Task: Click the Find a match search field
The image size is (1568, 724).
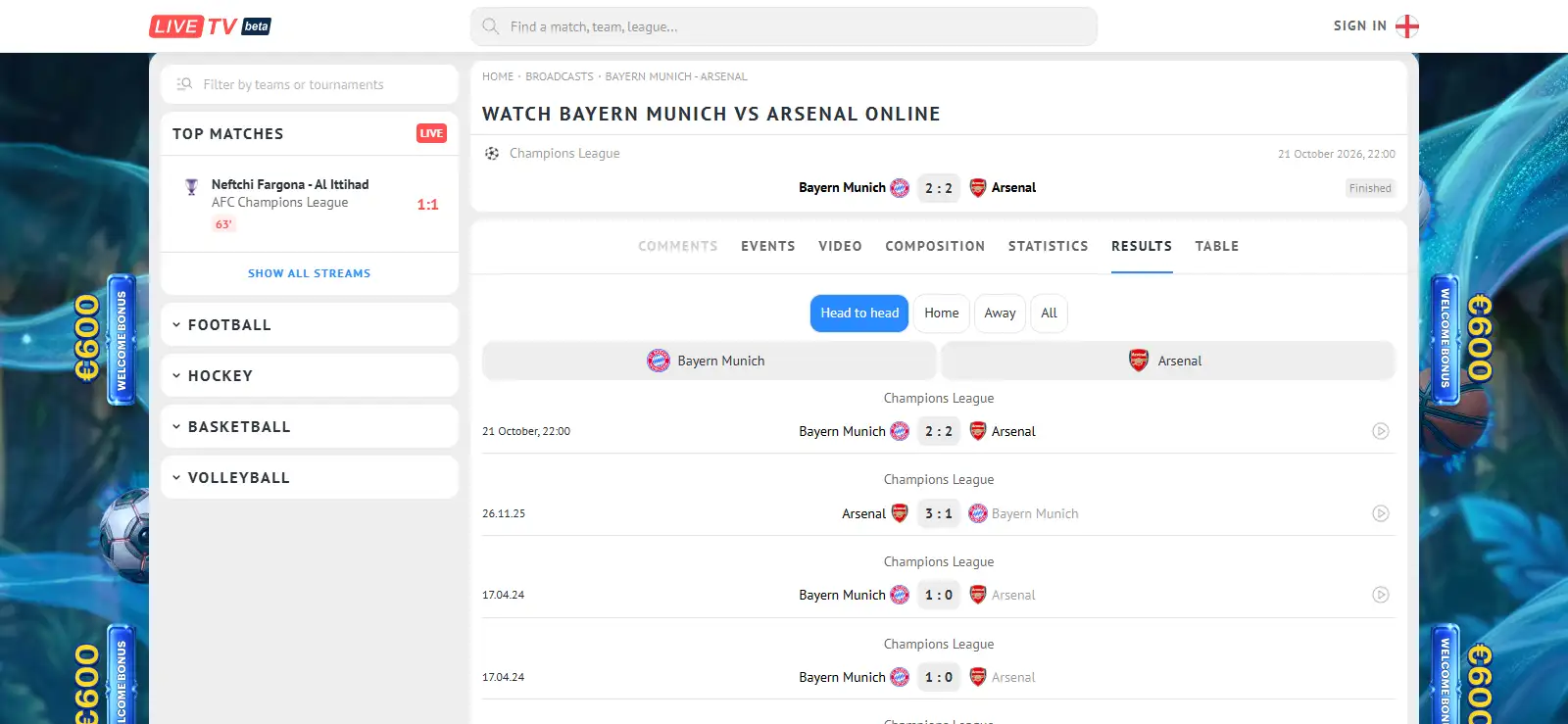Action: tap(784, 26)
